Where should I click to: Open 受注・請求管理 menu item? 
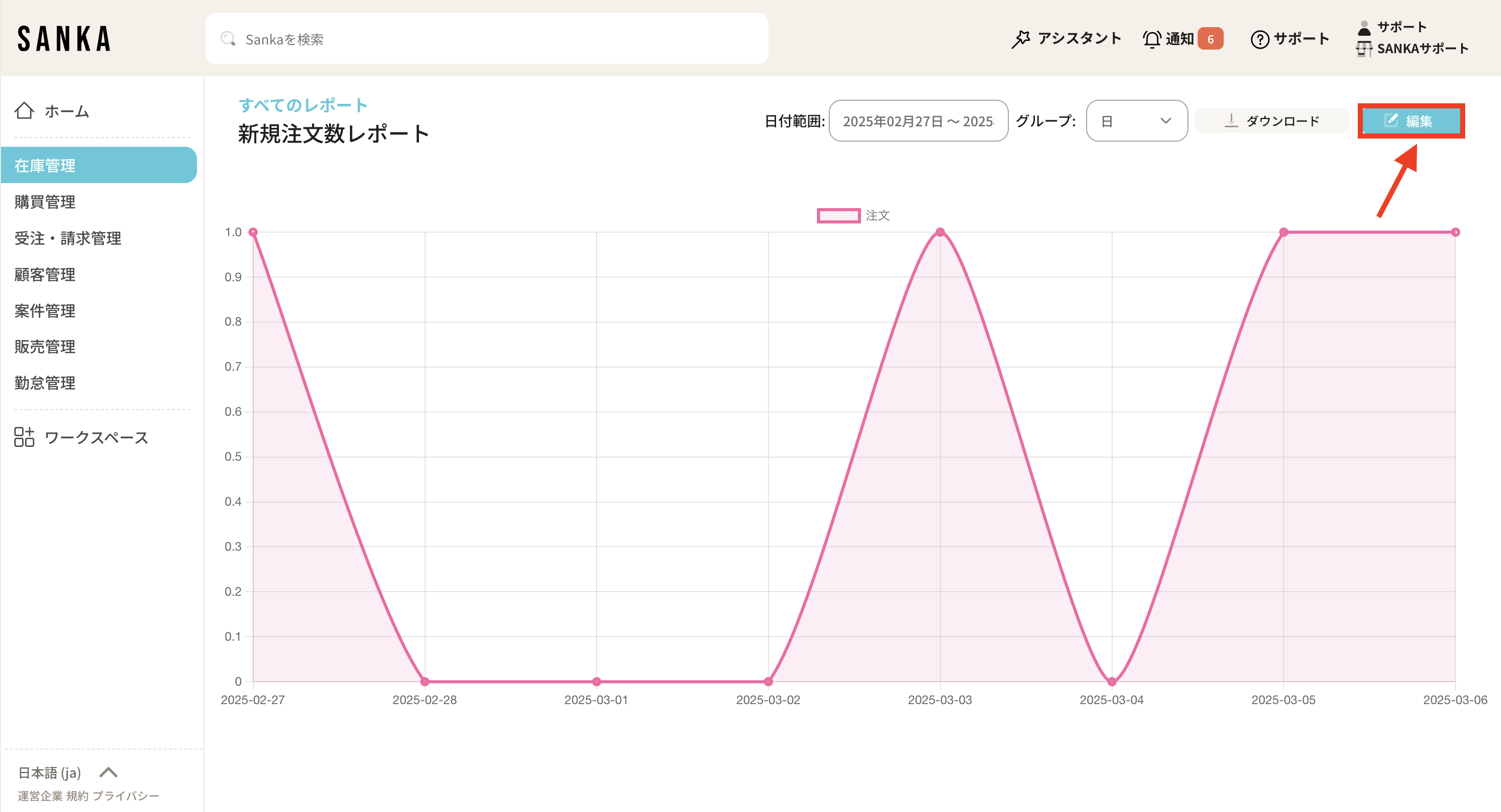coord(68,238)
